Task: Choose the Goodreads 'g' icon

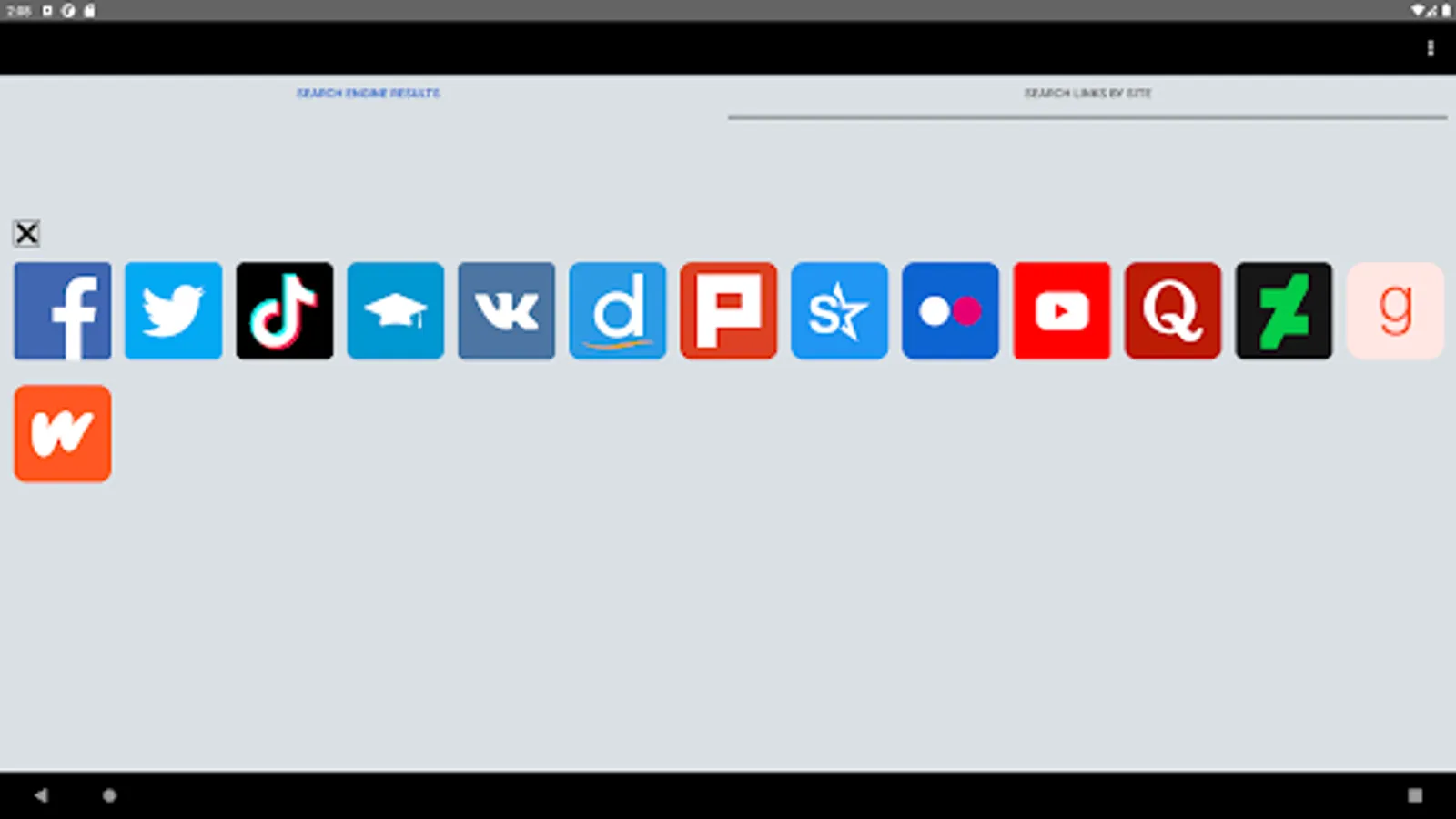Action: (1395, 311)
